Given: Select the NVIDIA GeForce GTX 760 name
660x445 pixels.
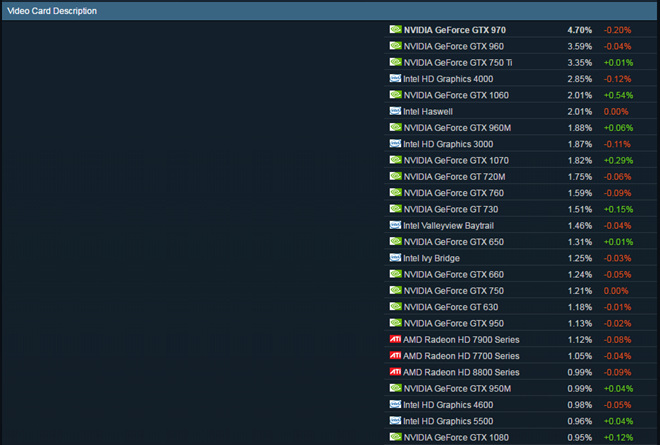Looking at the screenshot, I should click(454, 193).
